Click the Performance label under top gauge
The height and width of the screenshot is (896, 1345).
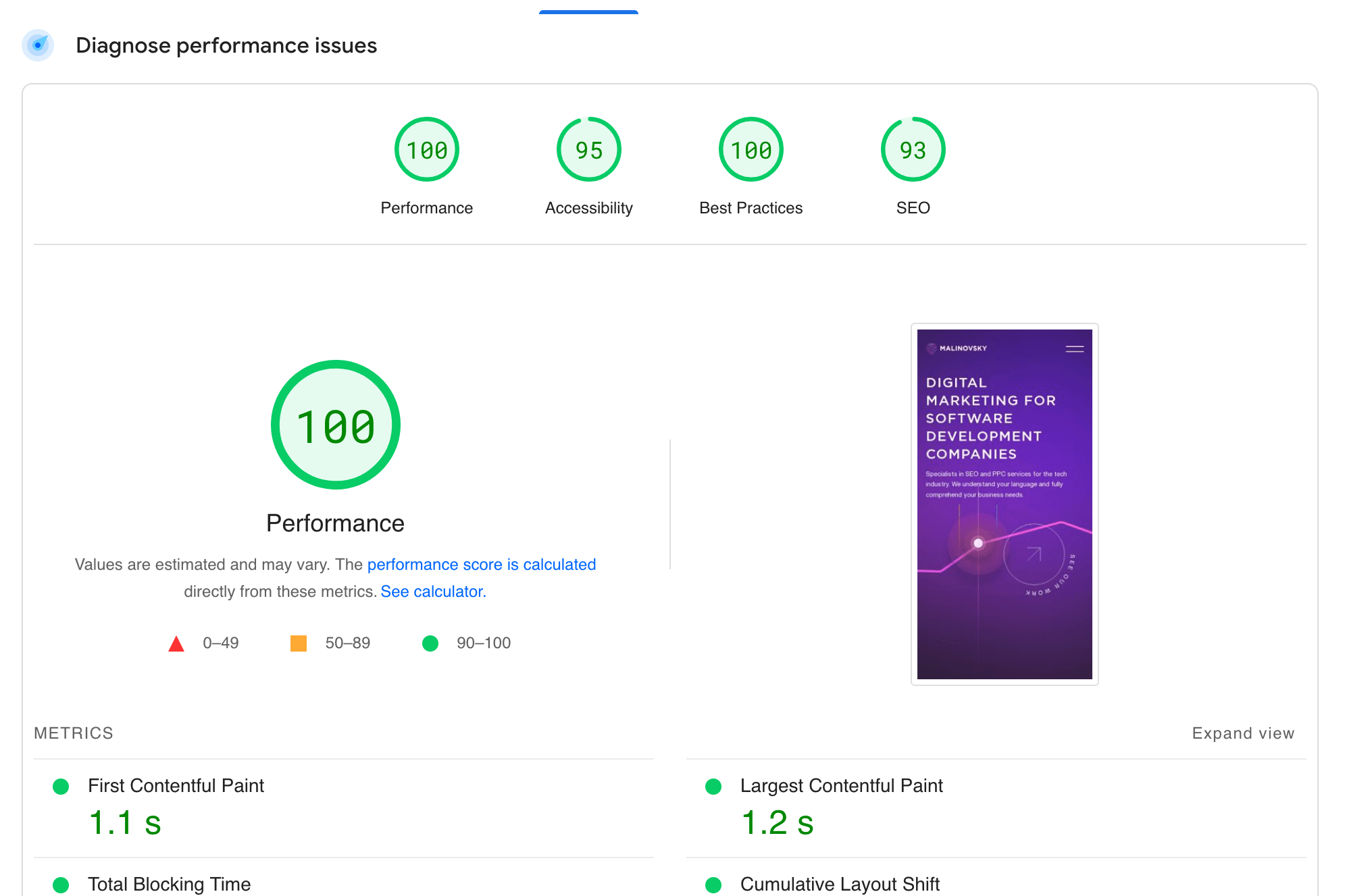point(427,208)
